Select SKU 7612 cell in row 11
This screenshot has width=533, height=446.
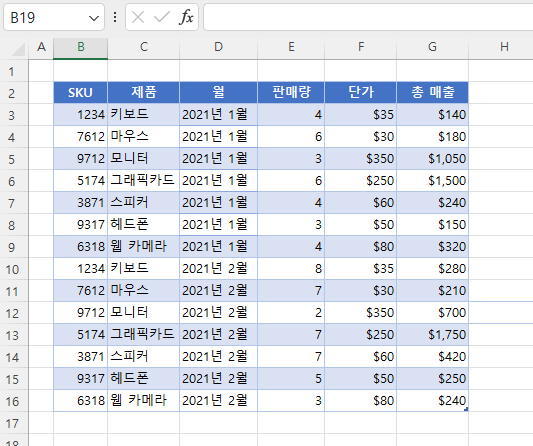81,291
